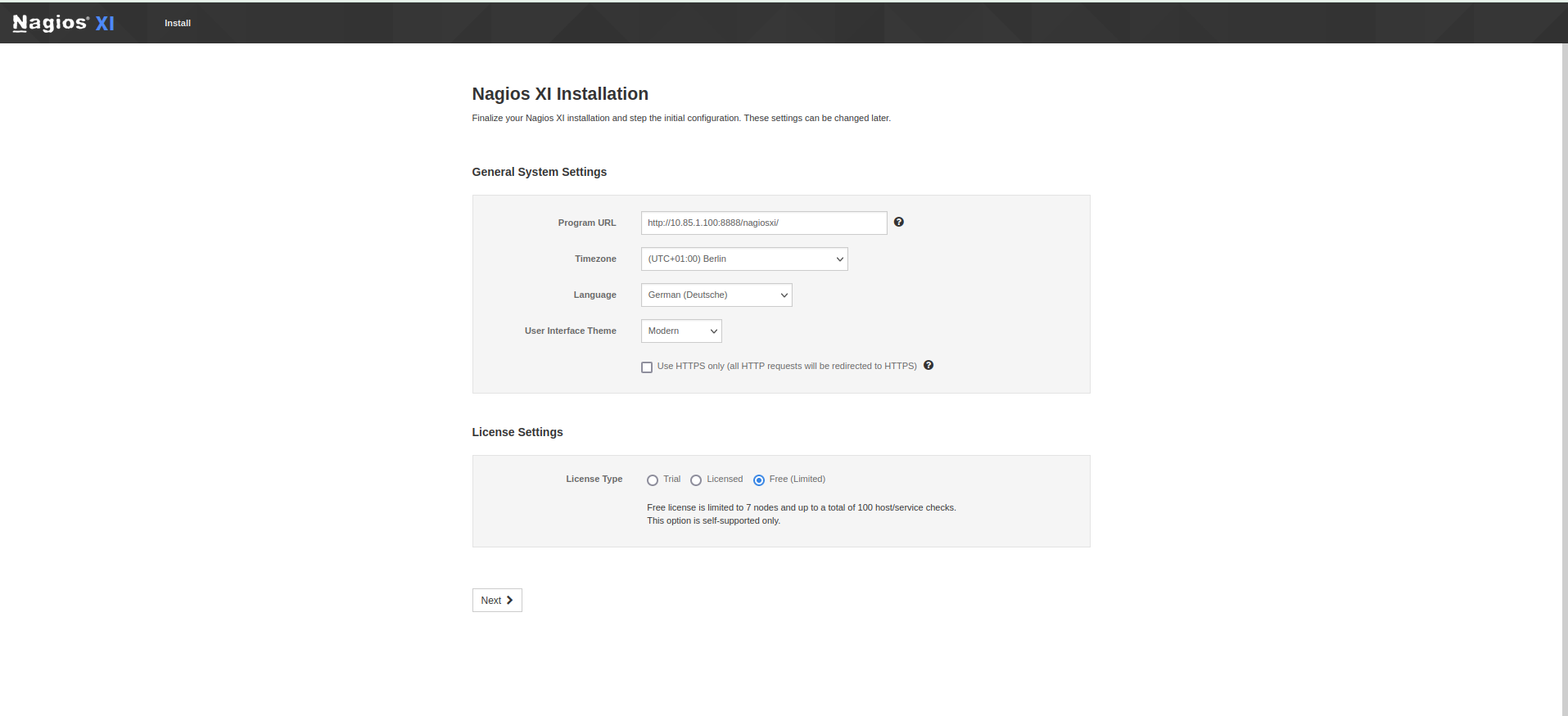The height and width of the screenshot is (716, 1568).
Task: Expand the Timezone dropdown showing Berlin
Action: pos(743,259)
